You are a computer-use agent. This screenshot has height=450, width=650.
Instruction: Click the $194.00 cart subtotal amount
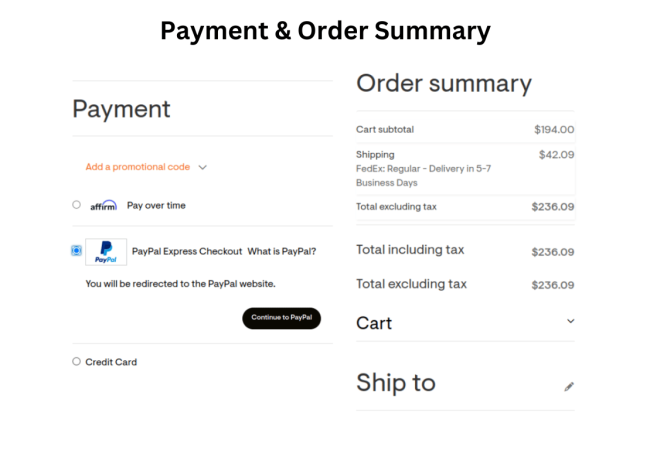click(x=554, y=129)
